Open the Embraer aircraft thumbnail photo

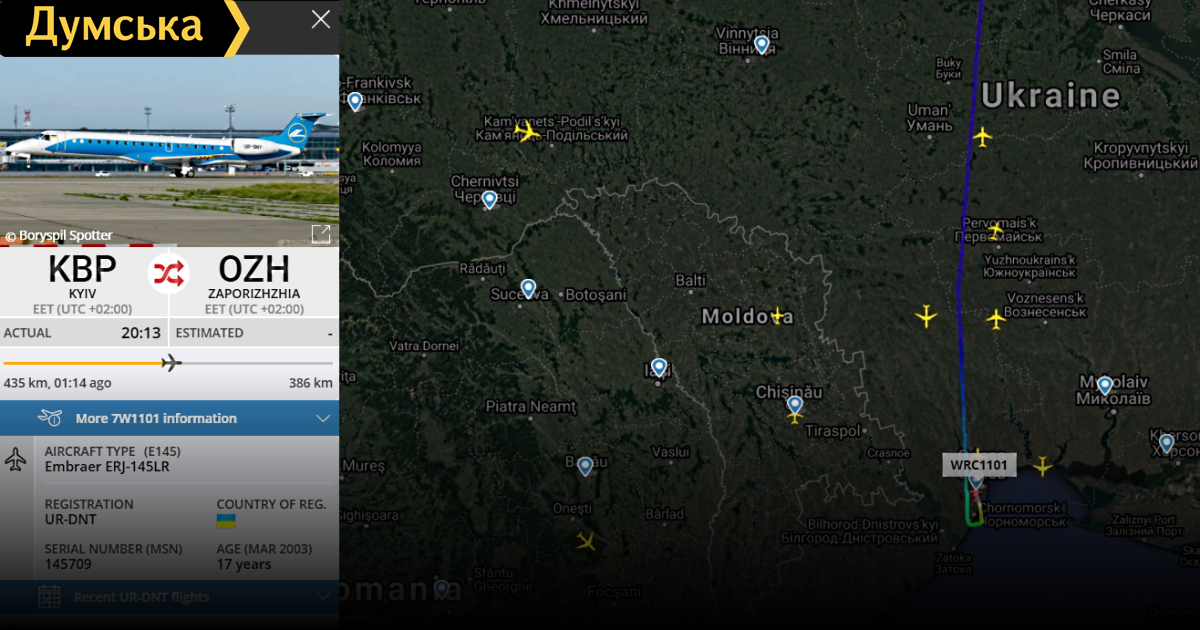pos(169,150)
